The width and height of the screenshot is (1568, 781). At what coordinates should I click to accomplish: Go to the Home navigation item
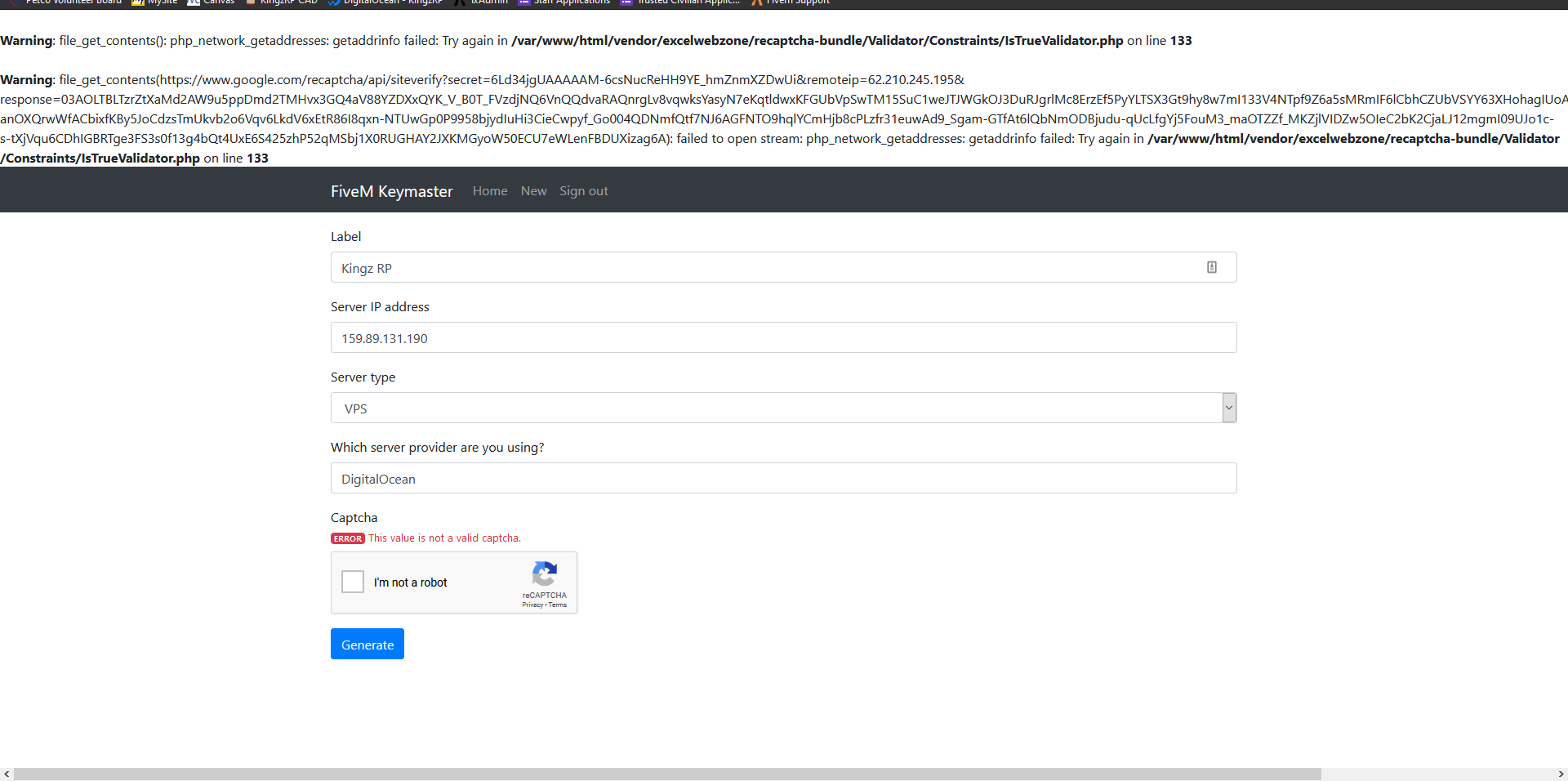(x=489, y=190)
